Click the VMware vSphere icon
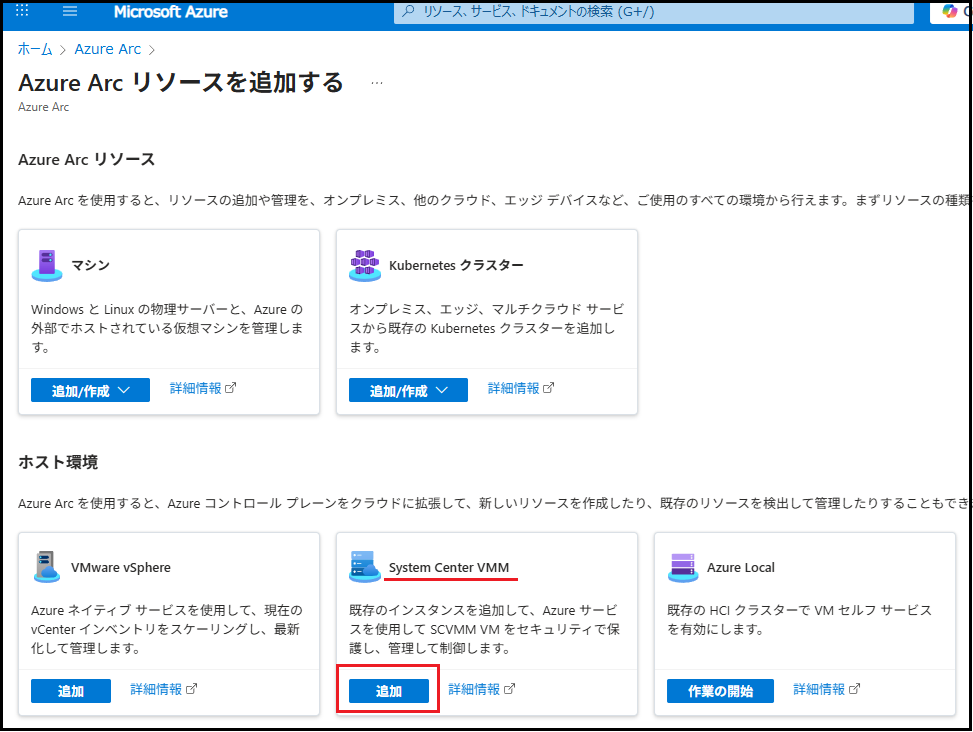 (x=45, y=567)
